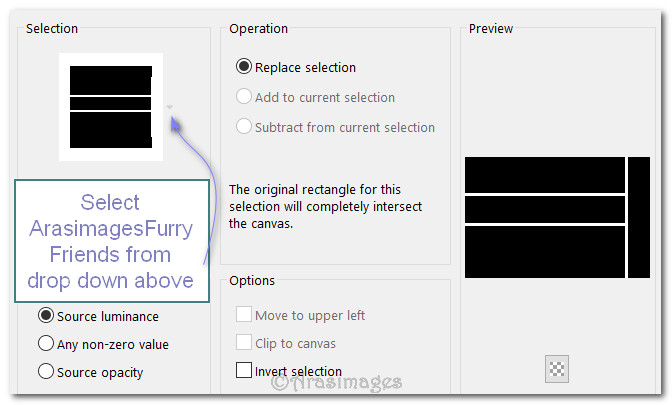Screen dimensions: 672x405
Task: Tick the Clip to canvas checkbox
Action: (x=244, y=343)
